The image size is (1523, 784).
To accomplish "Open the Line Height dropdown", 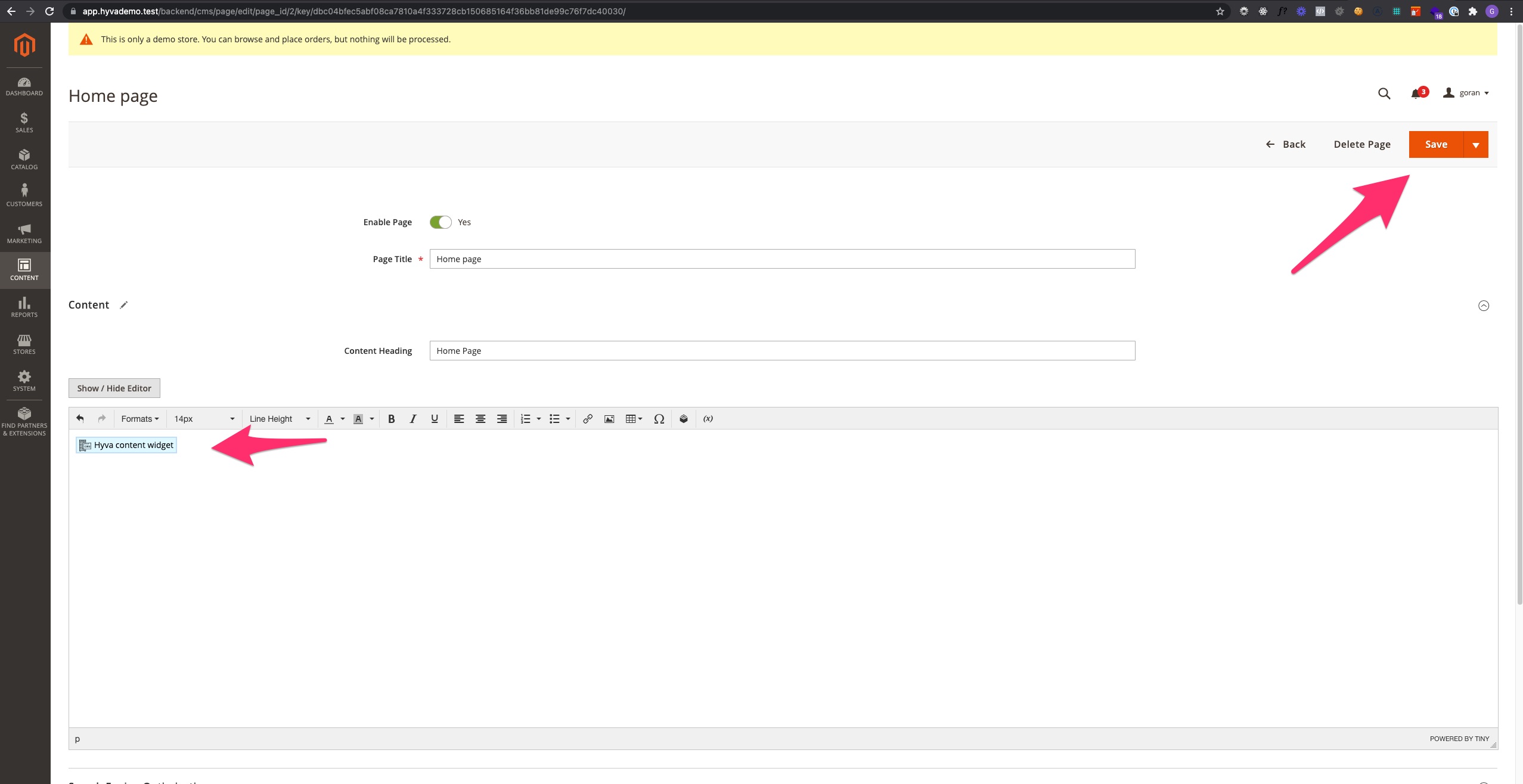I will pyautogui.click(x=280, y=419).
